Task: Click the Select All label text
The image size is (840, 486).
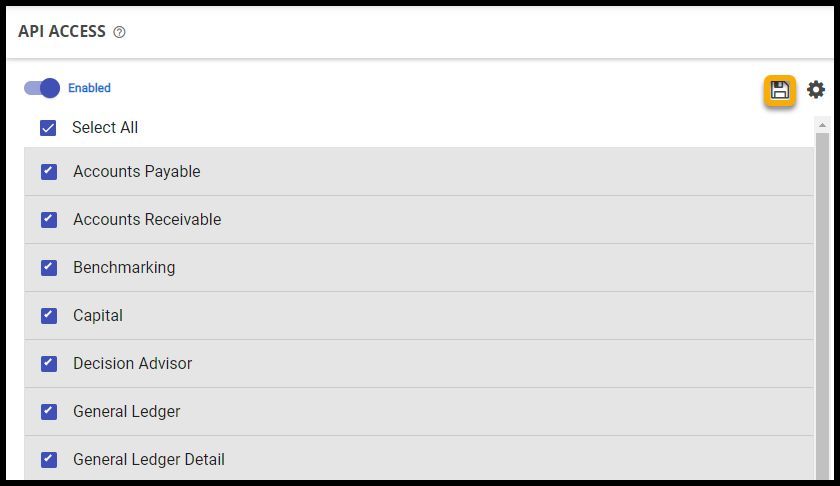Action: coord(105,128)
